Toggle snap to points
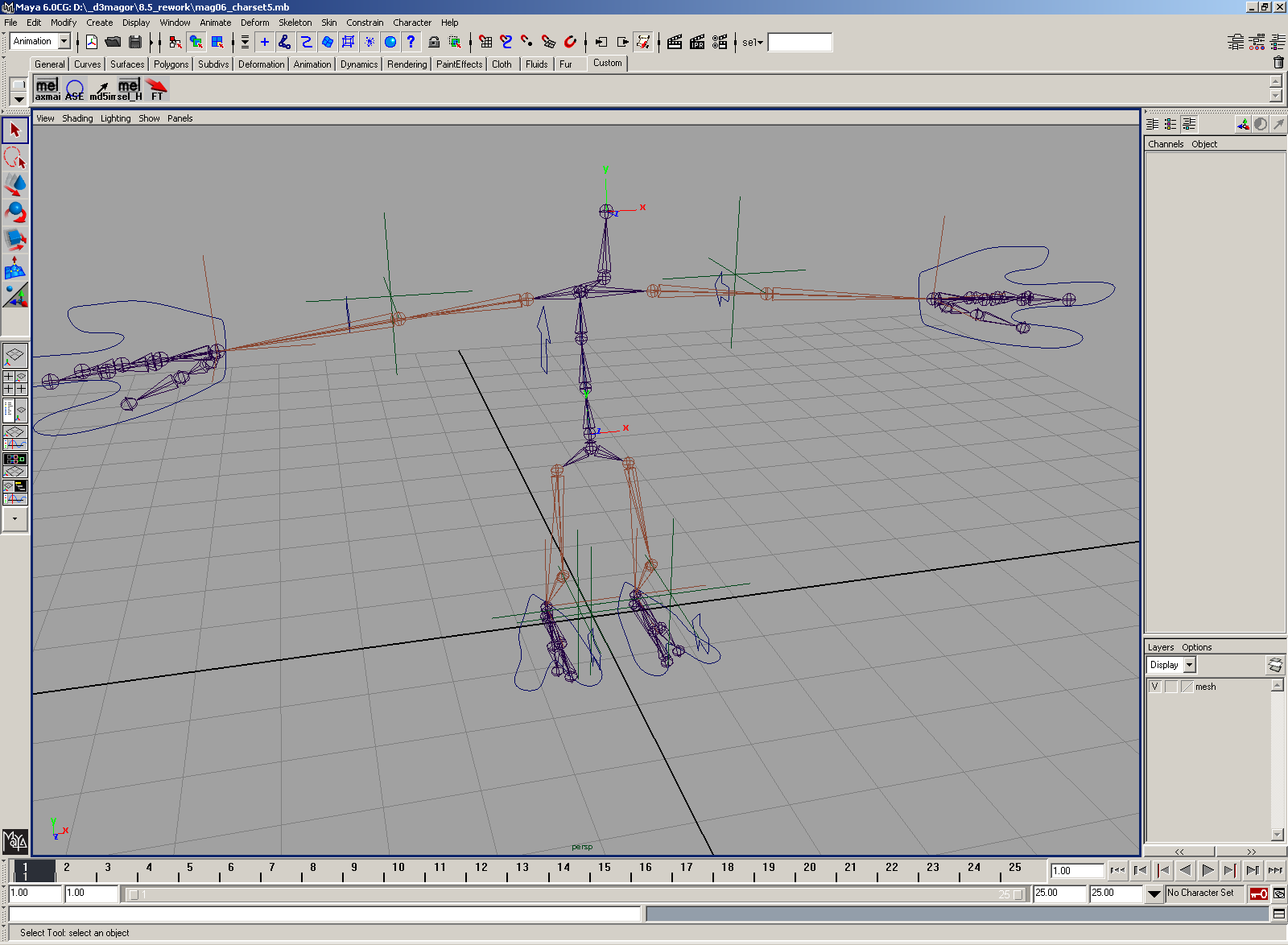Viewport: 1288px width, 945px height. click(527, 42)
